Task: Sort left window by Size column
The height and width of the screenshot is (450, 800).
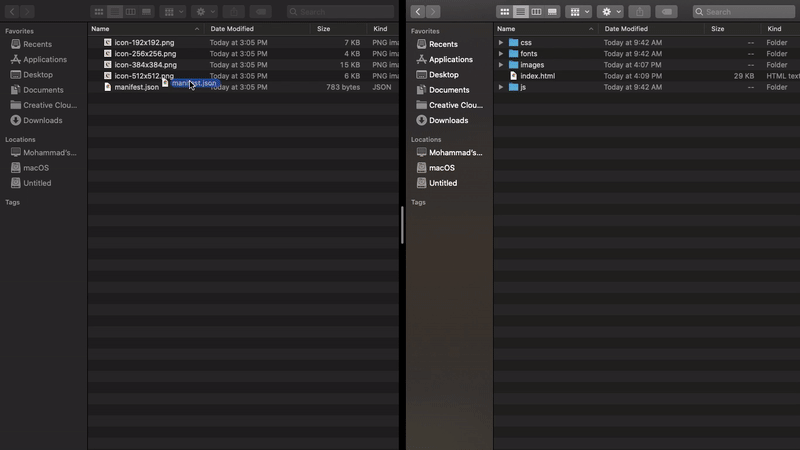Action: click(338, 29)
